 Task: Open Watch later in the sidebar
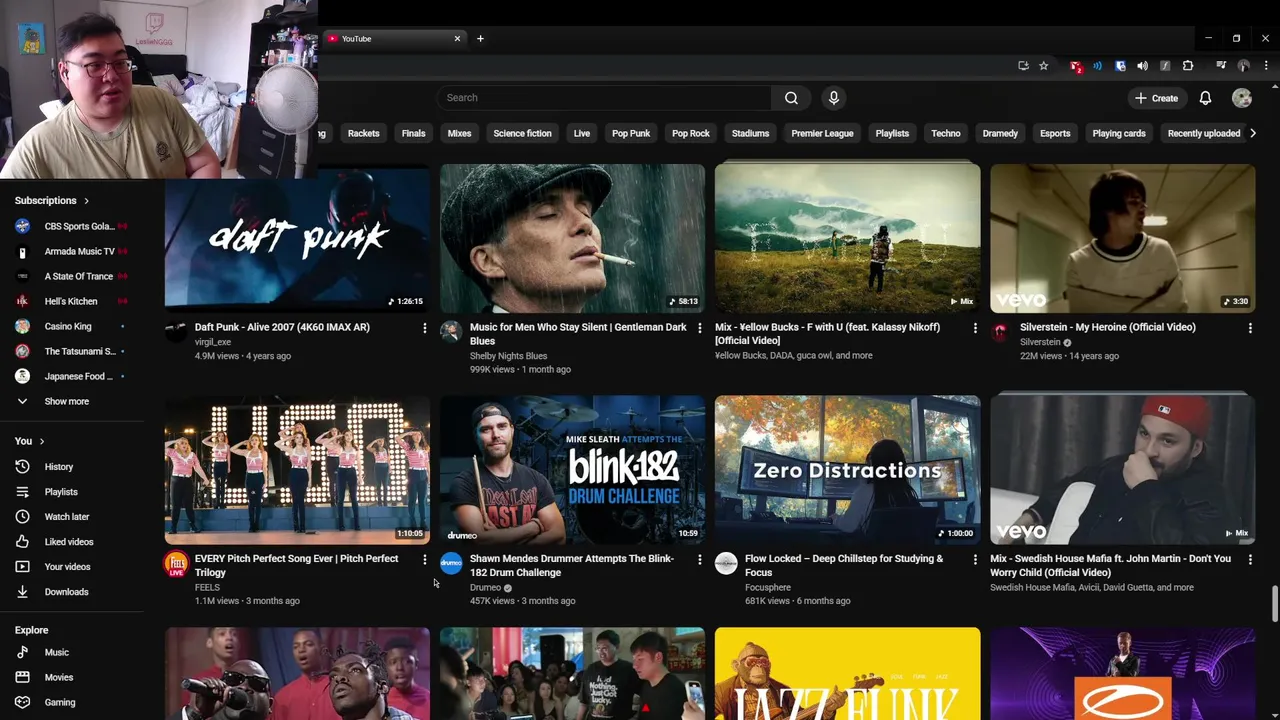point(66,517)
